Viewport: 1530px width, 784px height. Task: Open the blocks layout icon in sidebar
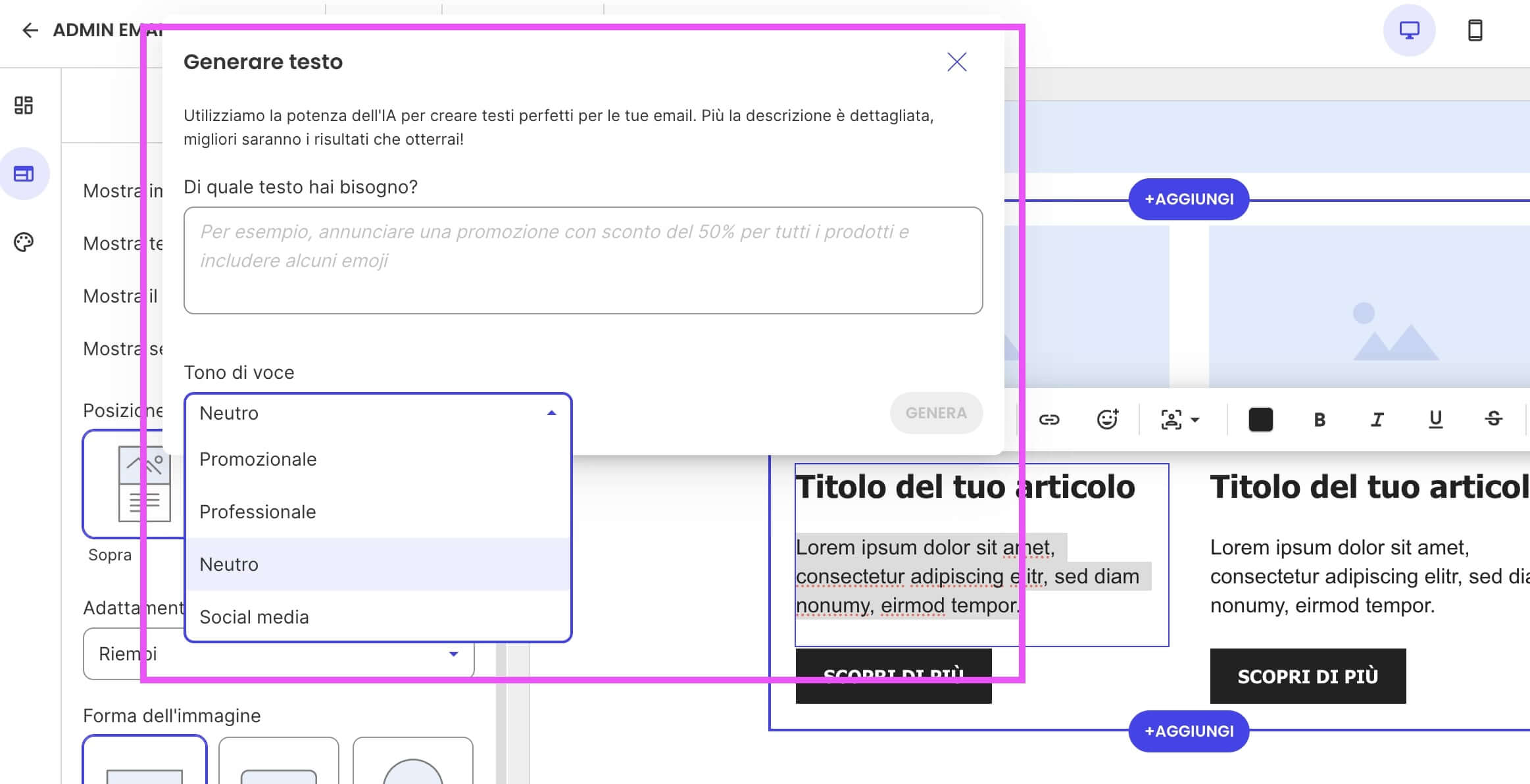24,105
